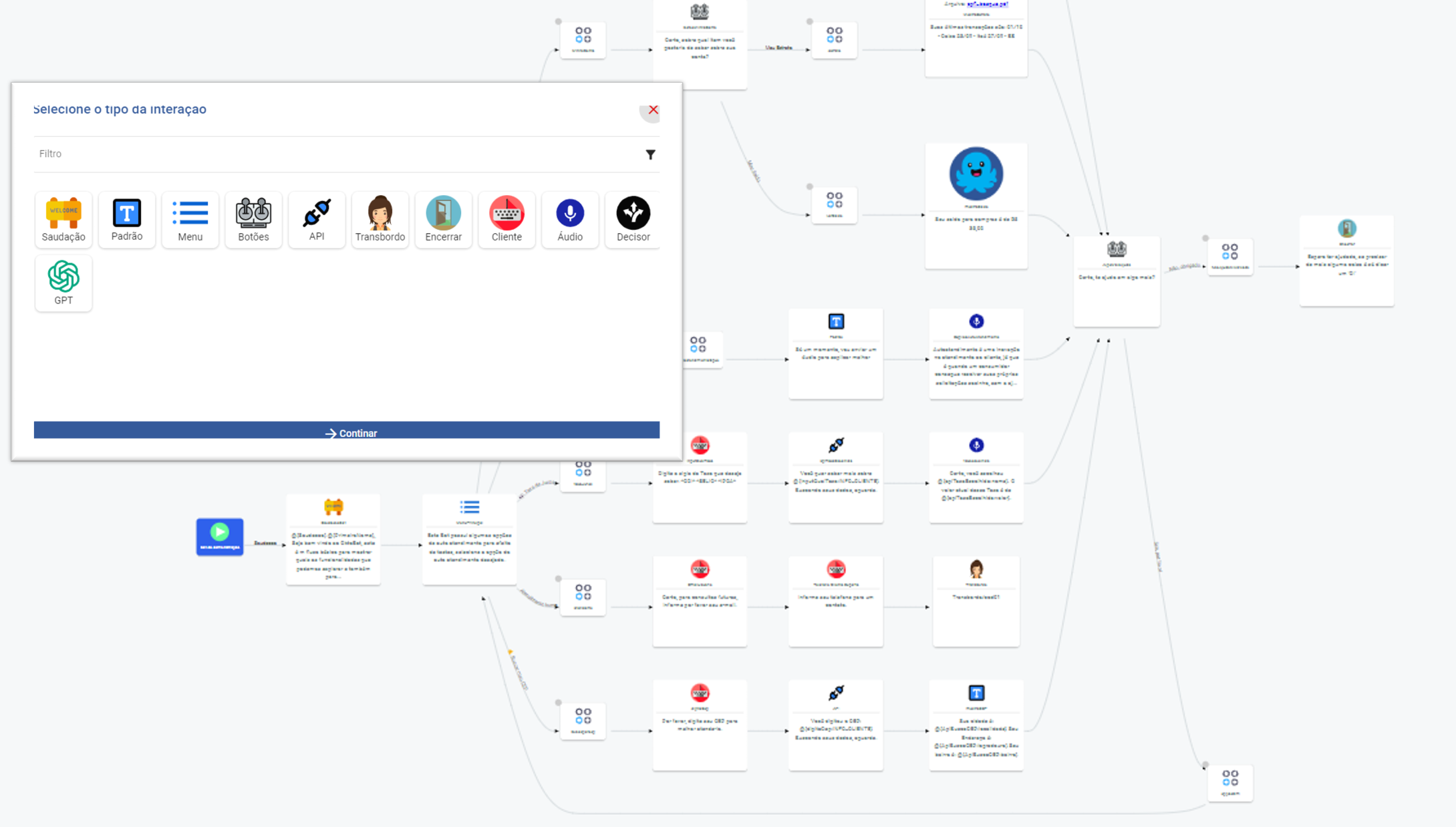Click the bottom-right four-circle connector node
The height and width of the screenshot is (827, 1456).
pos(1229,782)
